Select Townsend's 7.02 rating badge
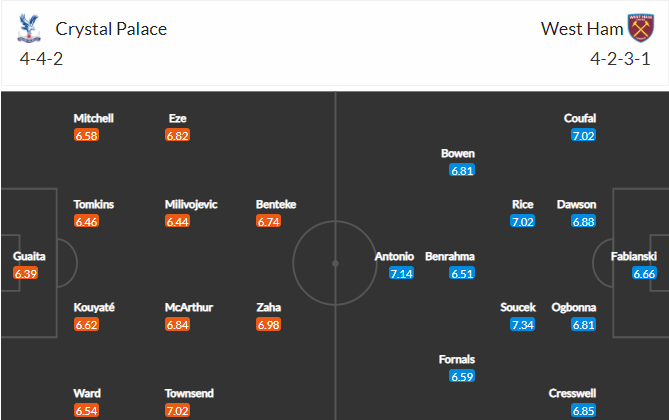The height and width of the screenshot is (420, 669). tap(177, 411)
